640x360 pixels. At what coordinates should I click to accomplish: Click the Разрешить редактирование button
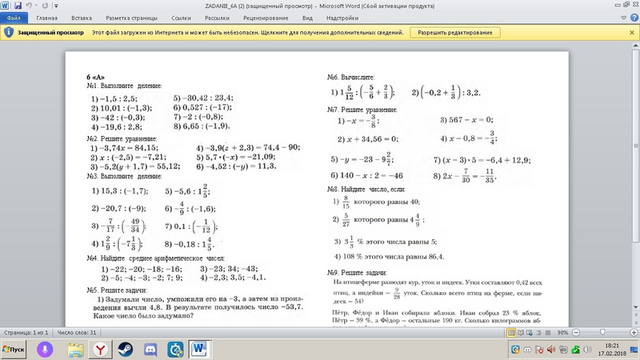point(455,33)
